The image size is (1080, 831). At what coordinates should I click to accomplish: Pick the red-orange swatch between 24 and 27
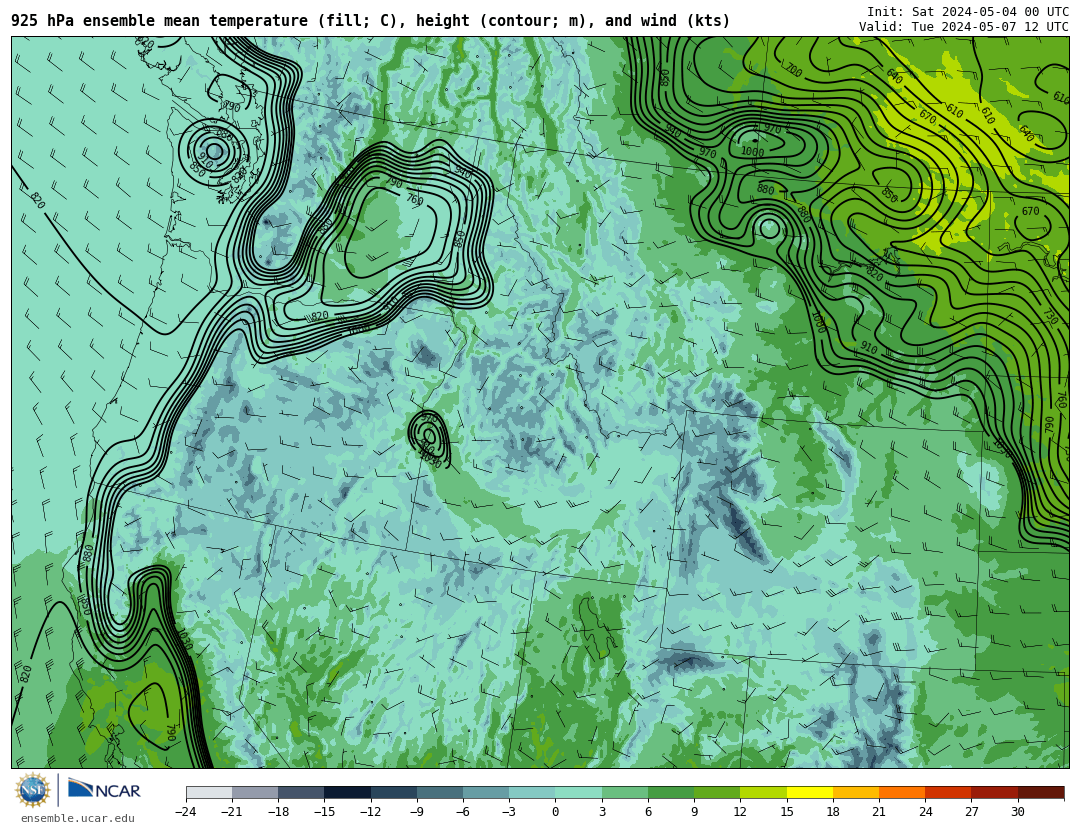click(x=948, y=792)
